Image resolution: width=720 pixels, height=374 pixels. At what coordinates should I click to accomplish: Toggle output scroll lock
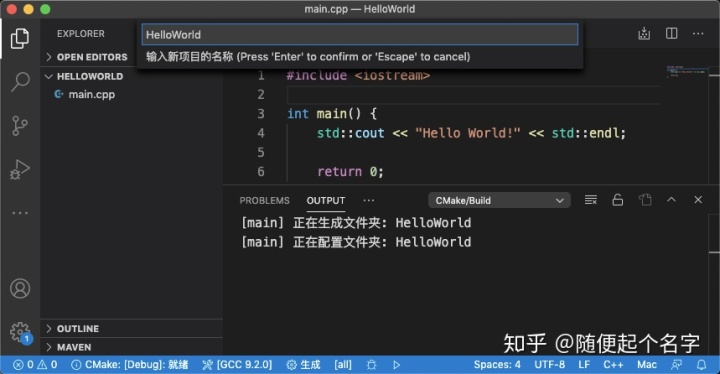click(x=618, y=200)
